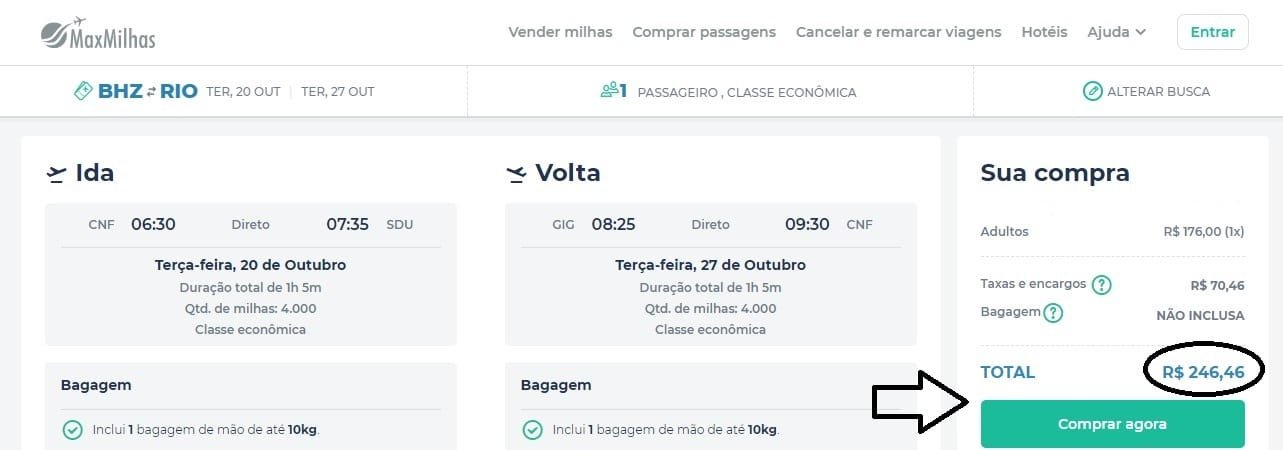1283x450 pixels.
Task: Click the Volta return plane icon
Action: click(x=516, y=174)
